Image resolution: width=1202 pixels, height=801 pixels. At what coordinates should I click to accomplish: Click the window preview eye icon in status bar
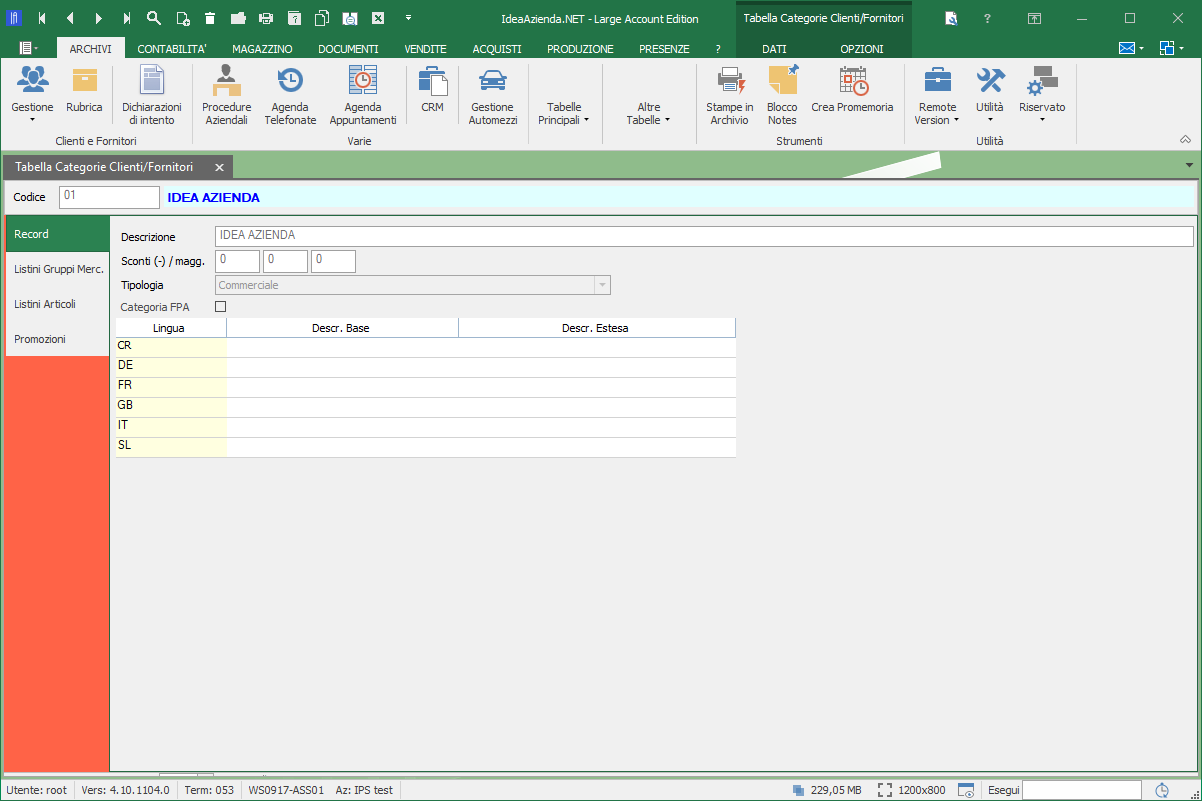(966, 790)
